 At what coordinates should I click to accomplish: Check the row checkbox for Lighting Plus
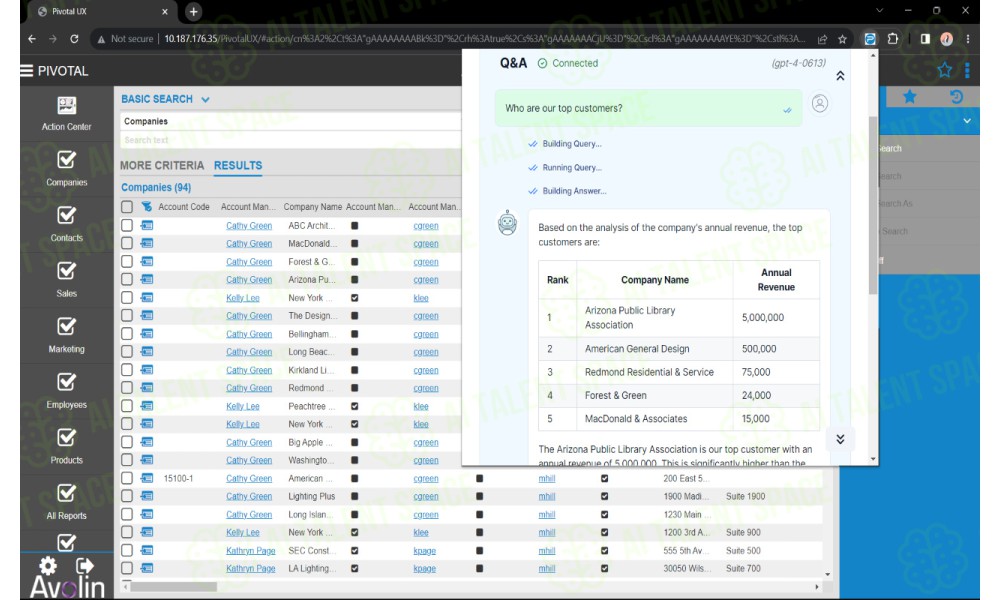(x=127, y=496)
